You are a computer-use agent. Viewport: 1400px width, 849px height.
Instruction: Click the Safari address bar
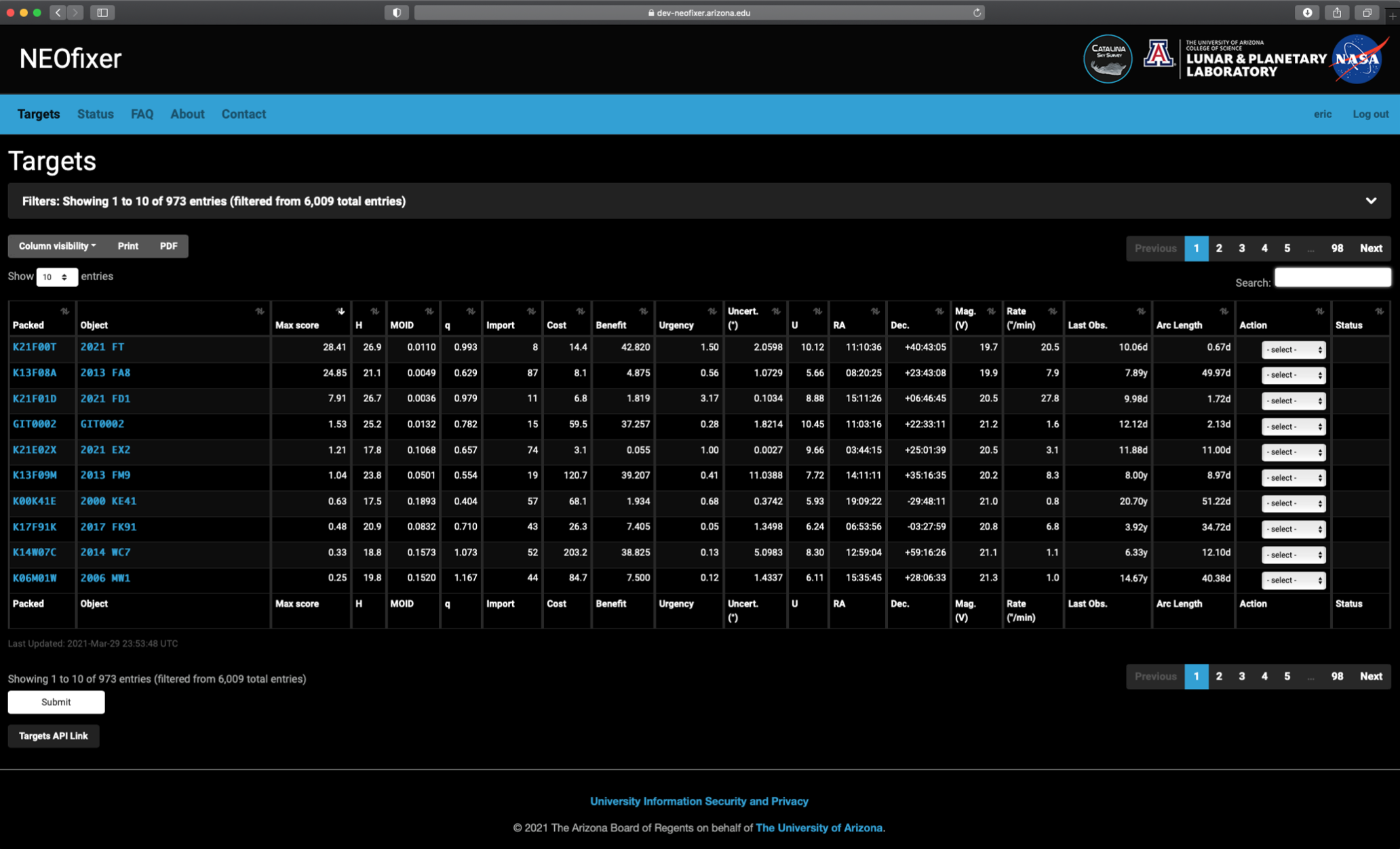pyautogui.click(x=699, y=12)
